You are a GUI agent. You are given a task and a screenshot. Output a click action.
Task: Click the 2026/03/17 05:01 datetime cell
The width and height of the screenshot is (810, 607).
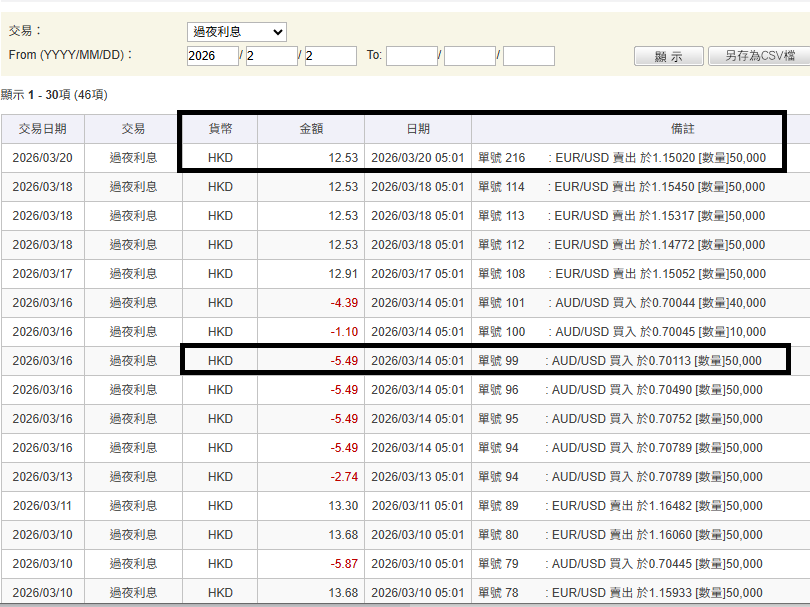tap(418, 274)
